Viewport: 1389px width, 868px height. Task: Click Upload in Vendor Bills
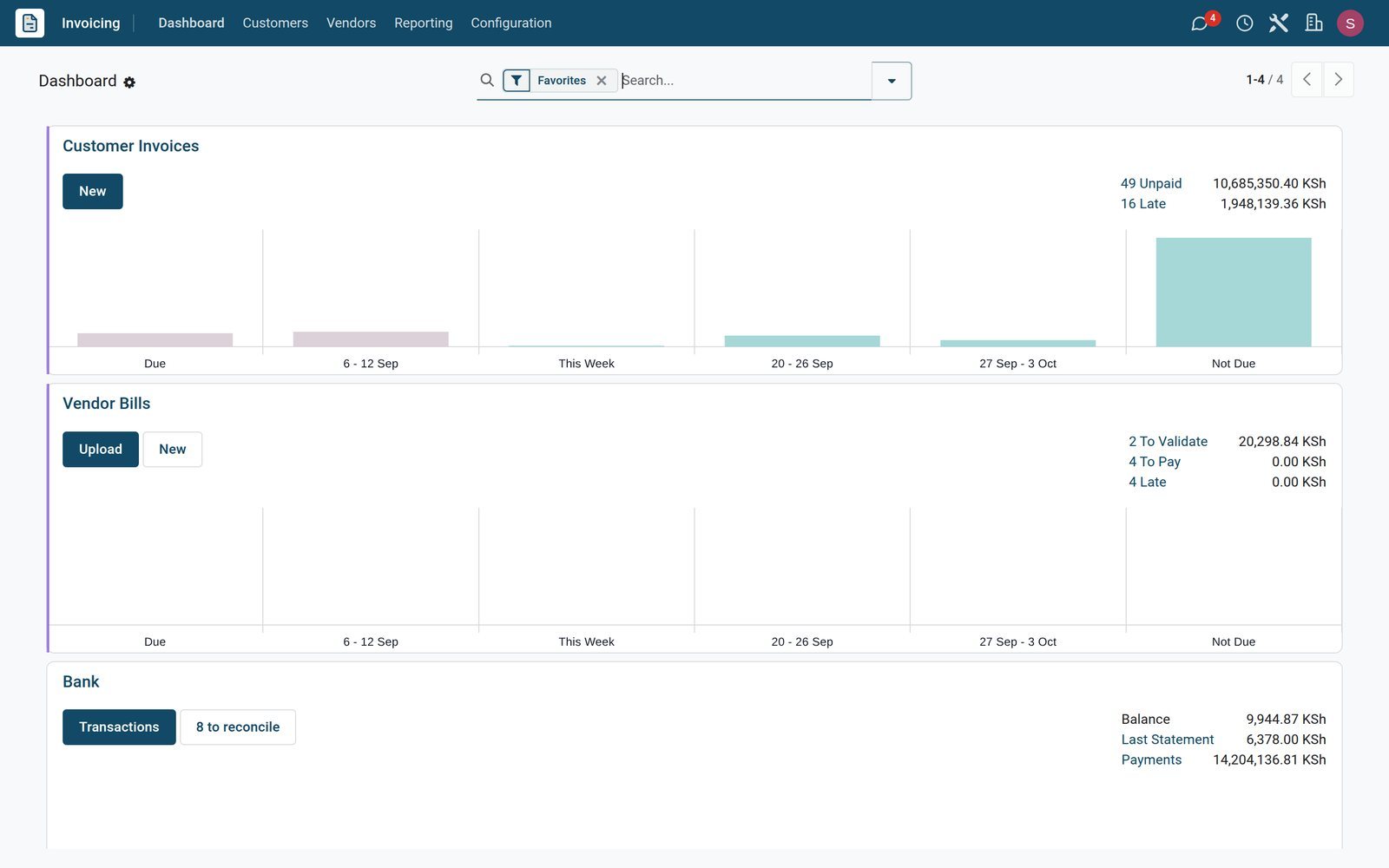click(101, 450)
